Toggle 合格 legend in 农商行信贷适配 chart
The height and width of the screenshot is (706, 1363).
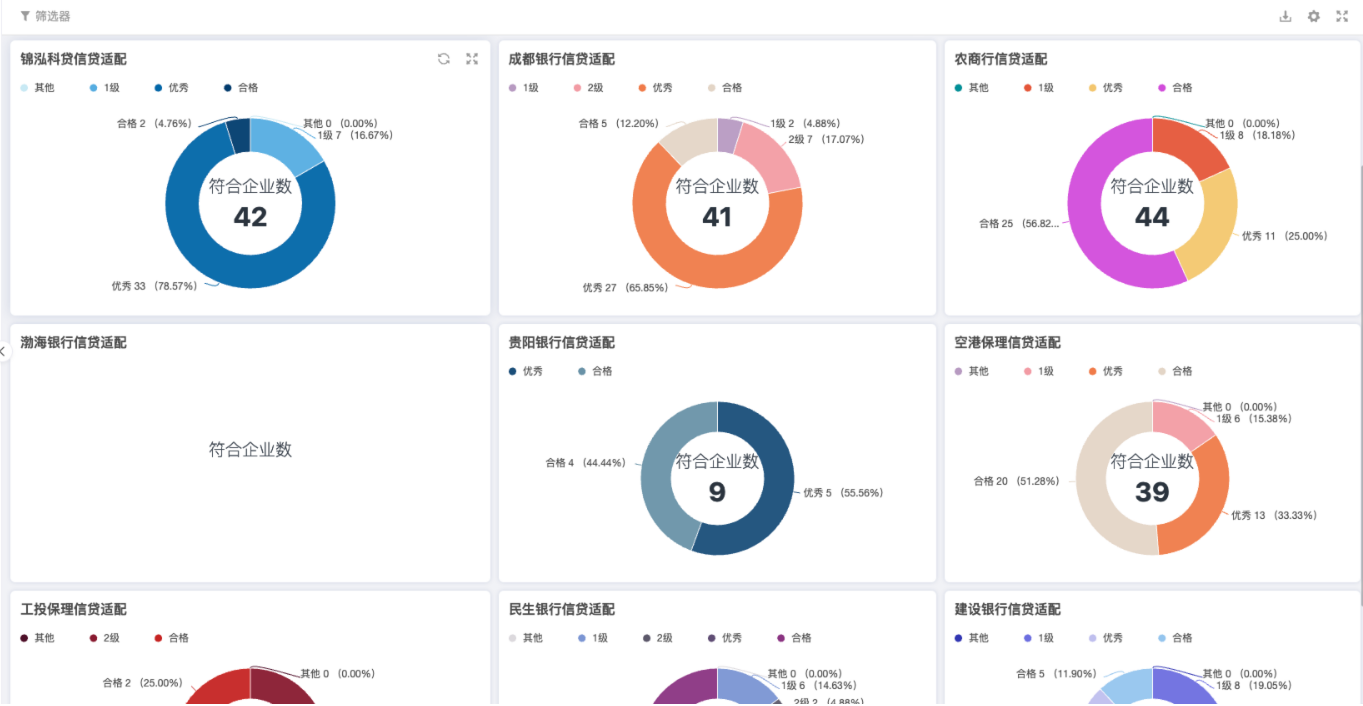click(x=1175, y=88)
